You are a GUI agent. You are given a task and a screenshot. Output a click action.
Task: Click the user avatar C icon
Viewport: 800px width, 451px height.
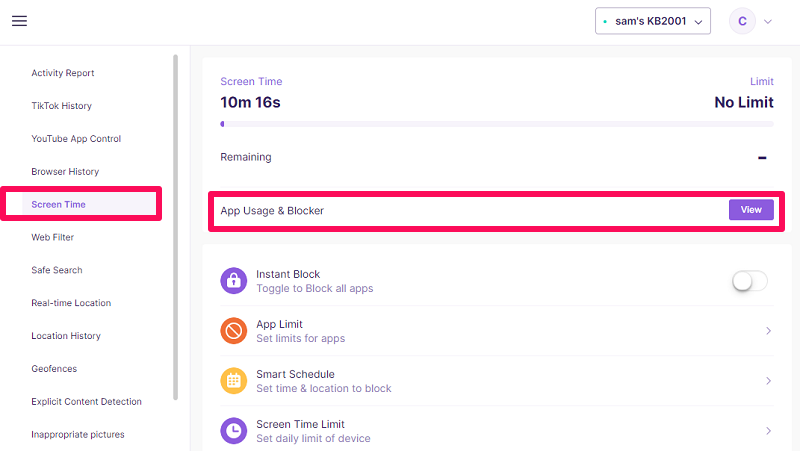pyautogui.click(x=742, y=21)
